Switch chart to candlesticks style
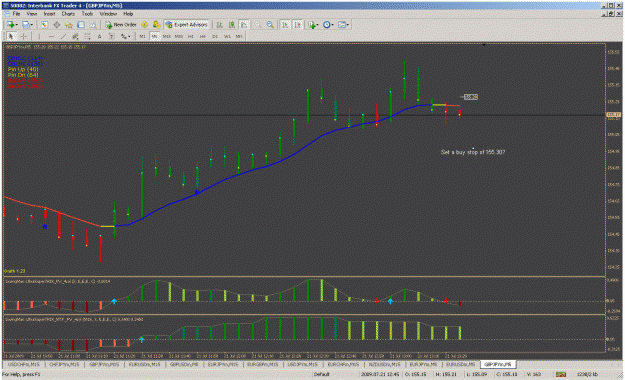The image size is (625, 380). pyautogui.click(x=232, y=25)
